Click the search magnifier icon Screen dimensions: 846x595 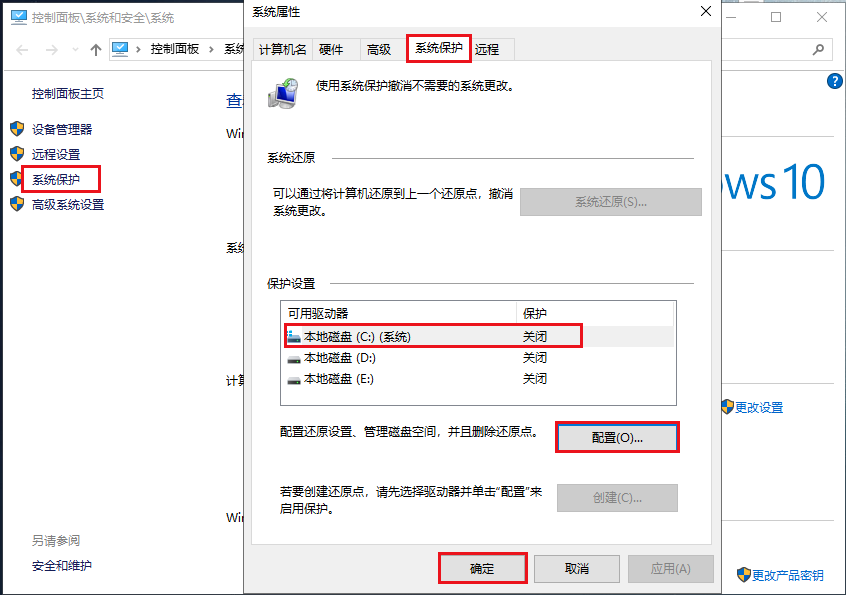tap(818, 50)
